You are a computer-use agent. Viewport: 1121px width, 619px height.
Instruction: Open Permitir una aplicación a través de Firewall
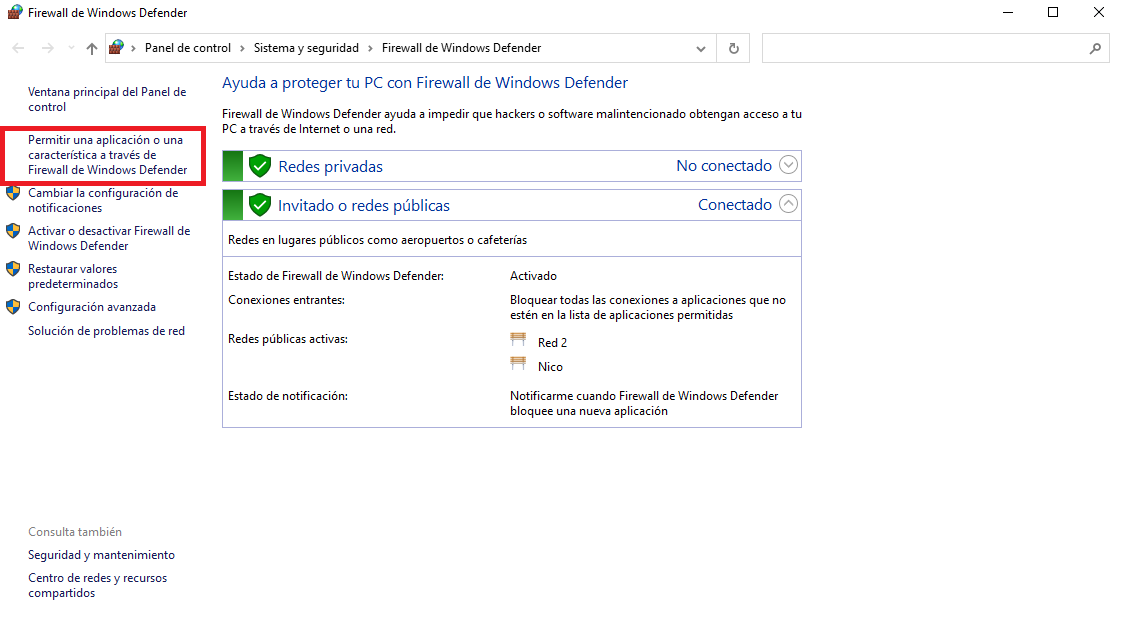point(107,155)
